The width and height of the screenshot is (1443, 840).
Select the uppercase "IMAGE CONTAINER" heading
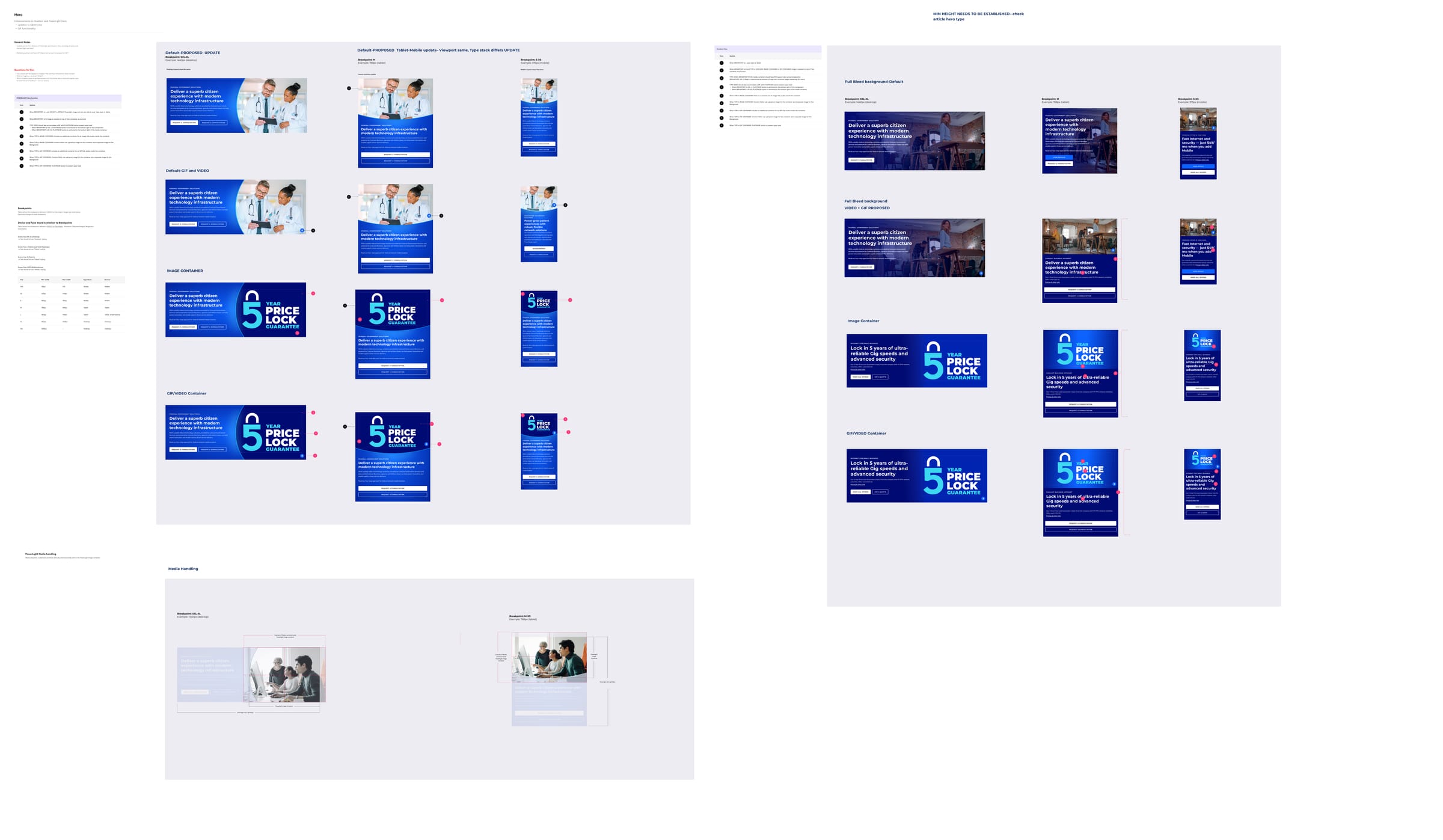185,271
